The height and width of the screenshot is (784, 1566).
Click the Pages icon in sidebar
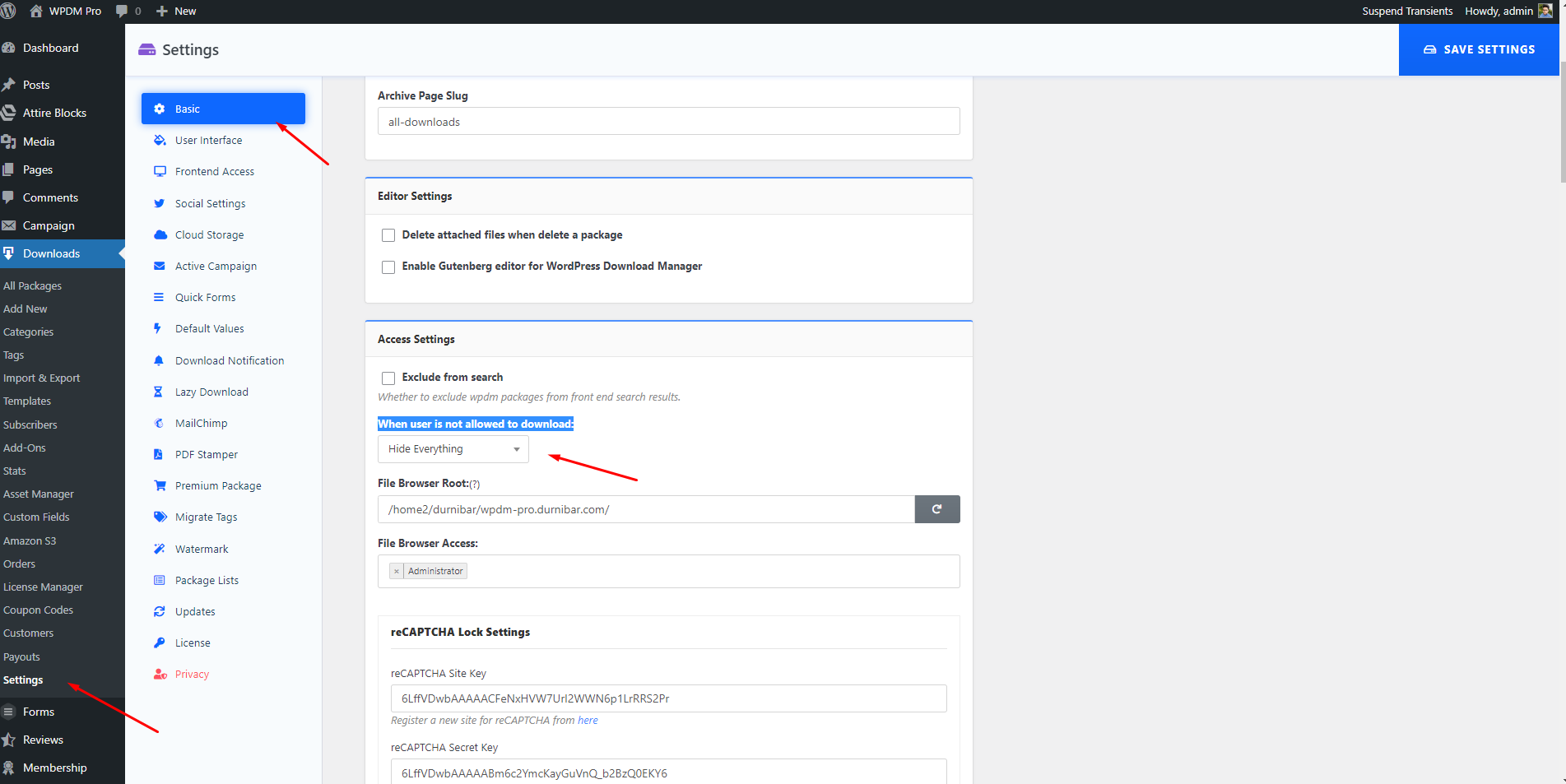(9, 169)
